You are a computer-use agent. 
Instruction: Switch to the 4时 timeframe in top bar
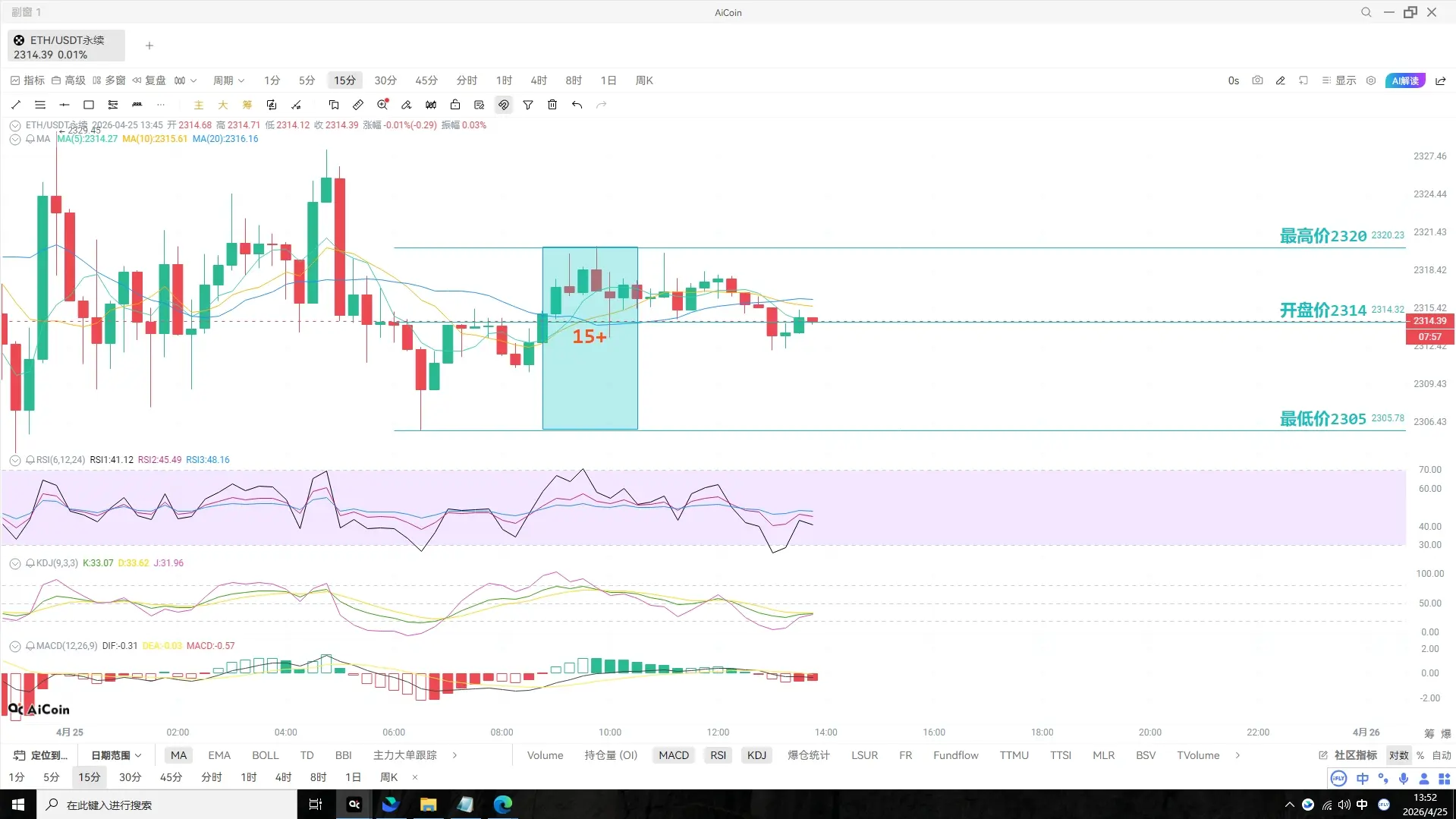pyautogui.click(x=539, y=80)
